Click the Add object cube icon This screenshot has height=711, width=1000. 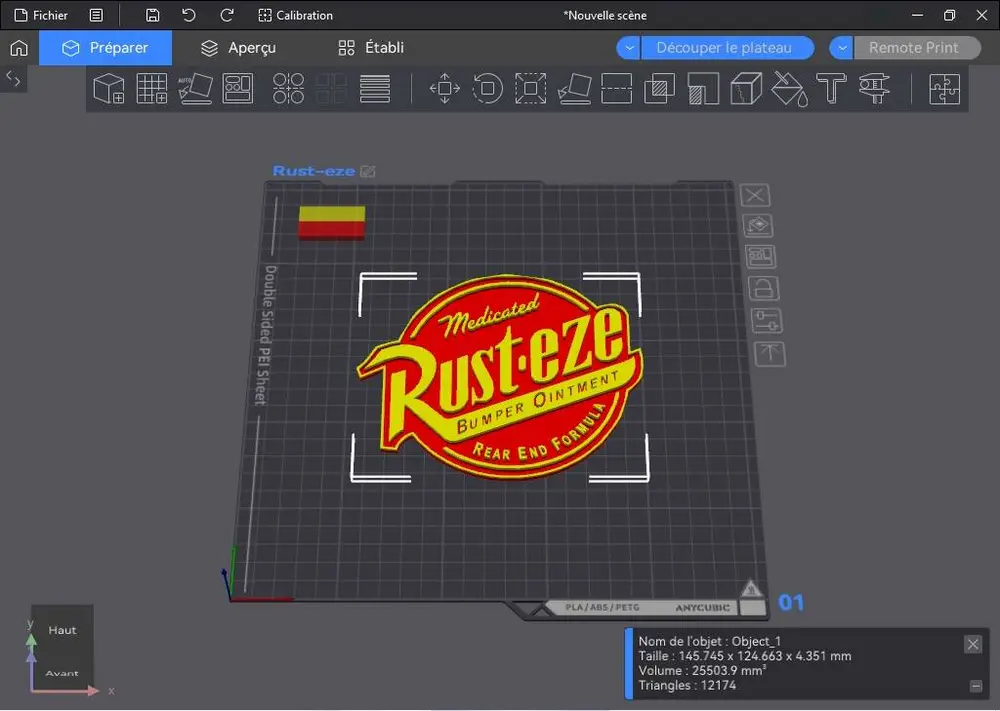pos(109,88)
